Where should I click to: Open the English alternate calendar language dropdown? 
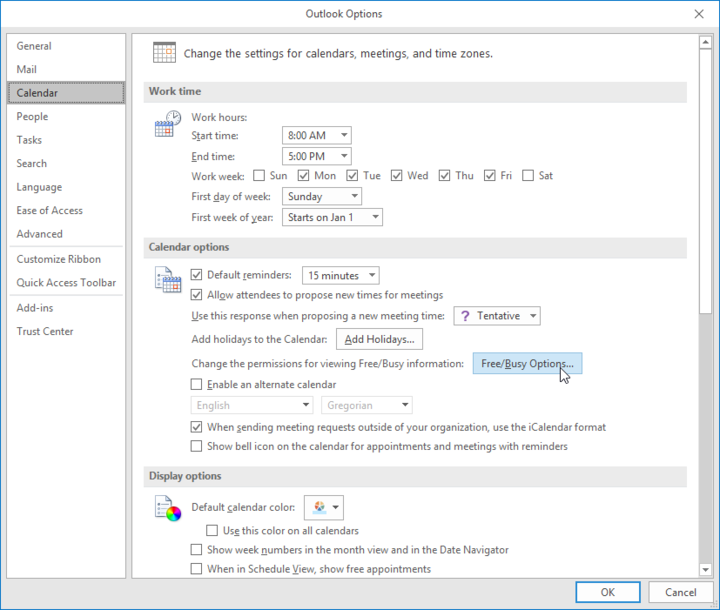point(252,405)
